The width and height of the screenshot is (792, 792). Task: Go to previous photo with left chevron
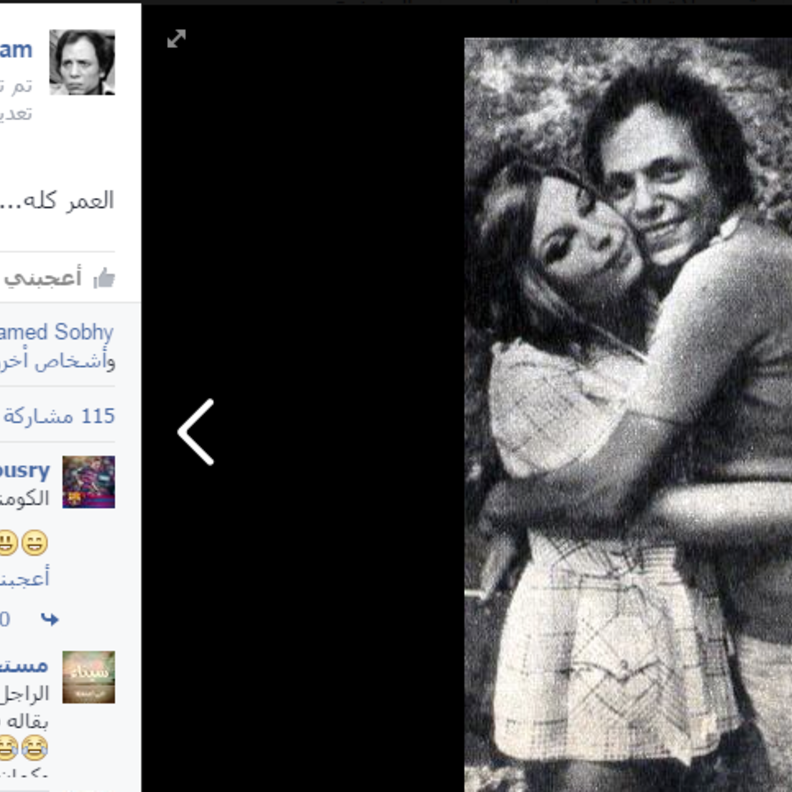[196, 432]
